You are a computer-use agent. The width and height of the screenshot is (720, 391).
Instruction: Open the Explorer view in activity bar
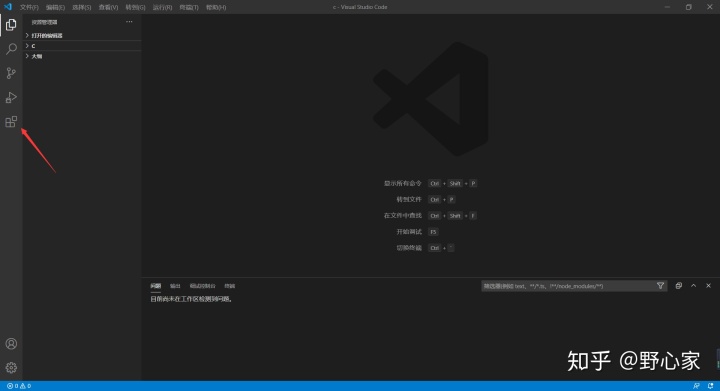[11, 24]
